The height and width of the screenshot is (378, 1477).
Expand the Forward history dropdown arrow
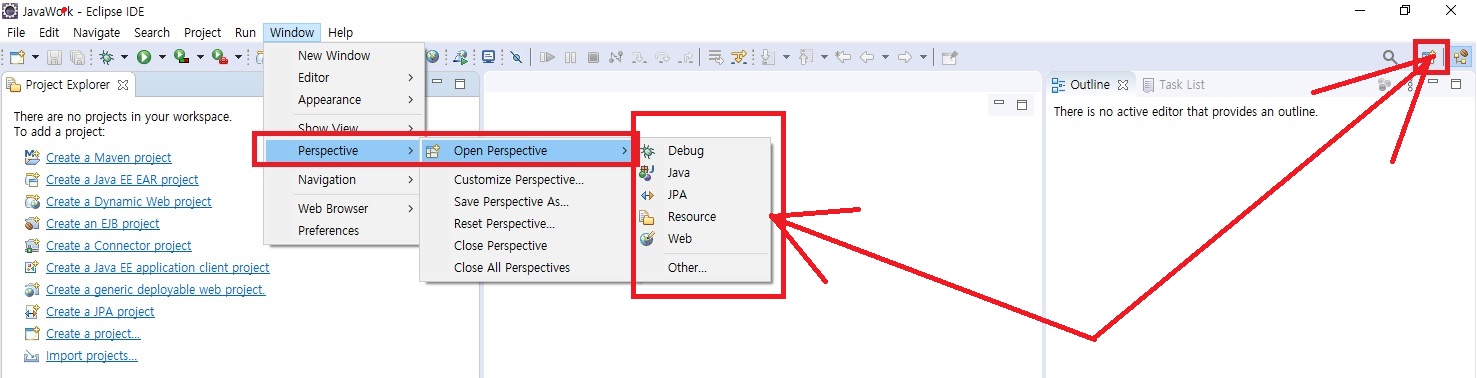923,57
